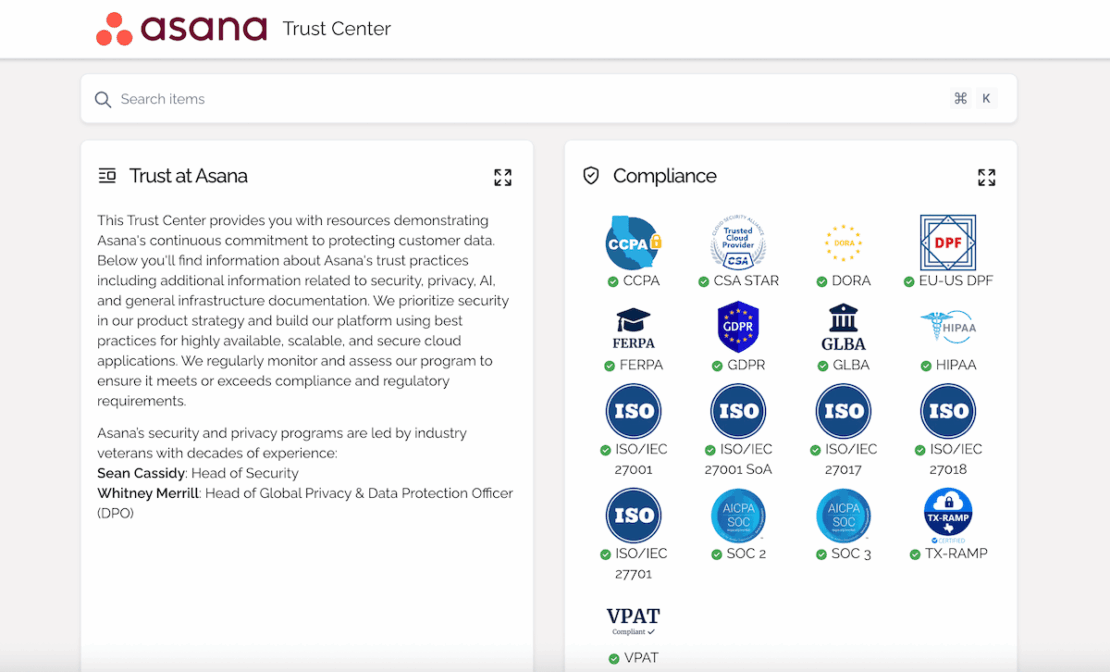Click the TX-RAMP certified padlock badge
The height and width of the screenshot is (672, 1110).
click(948, 515)
